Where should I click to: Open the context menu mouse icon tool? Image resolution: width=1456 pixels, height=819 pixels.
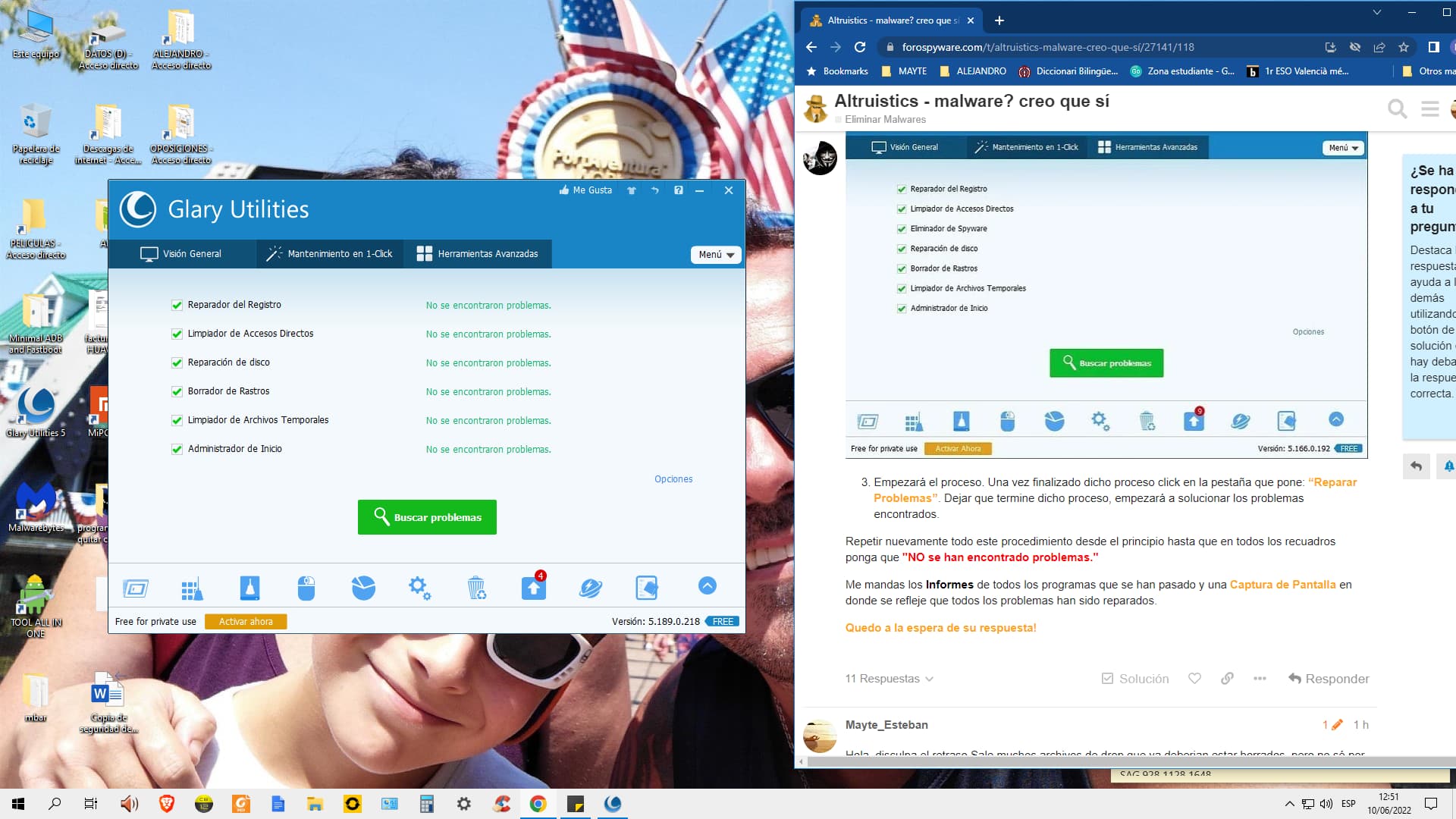[x=306, y=588]
